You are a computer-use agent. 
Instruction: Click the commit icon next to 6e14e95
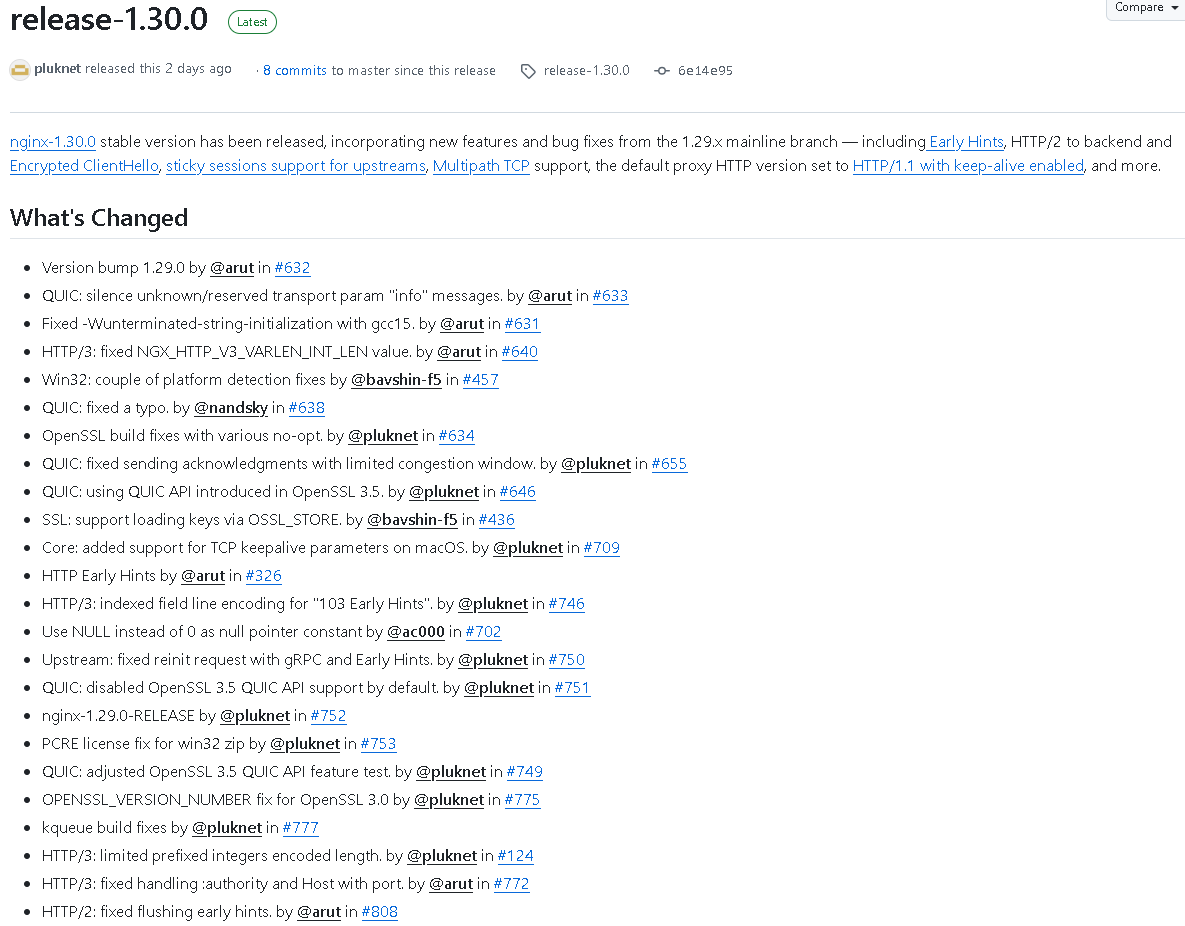[660, 71]
